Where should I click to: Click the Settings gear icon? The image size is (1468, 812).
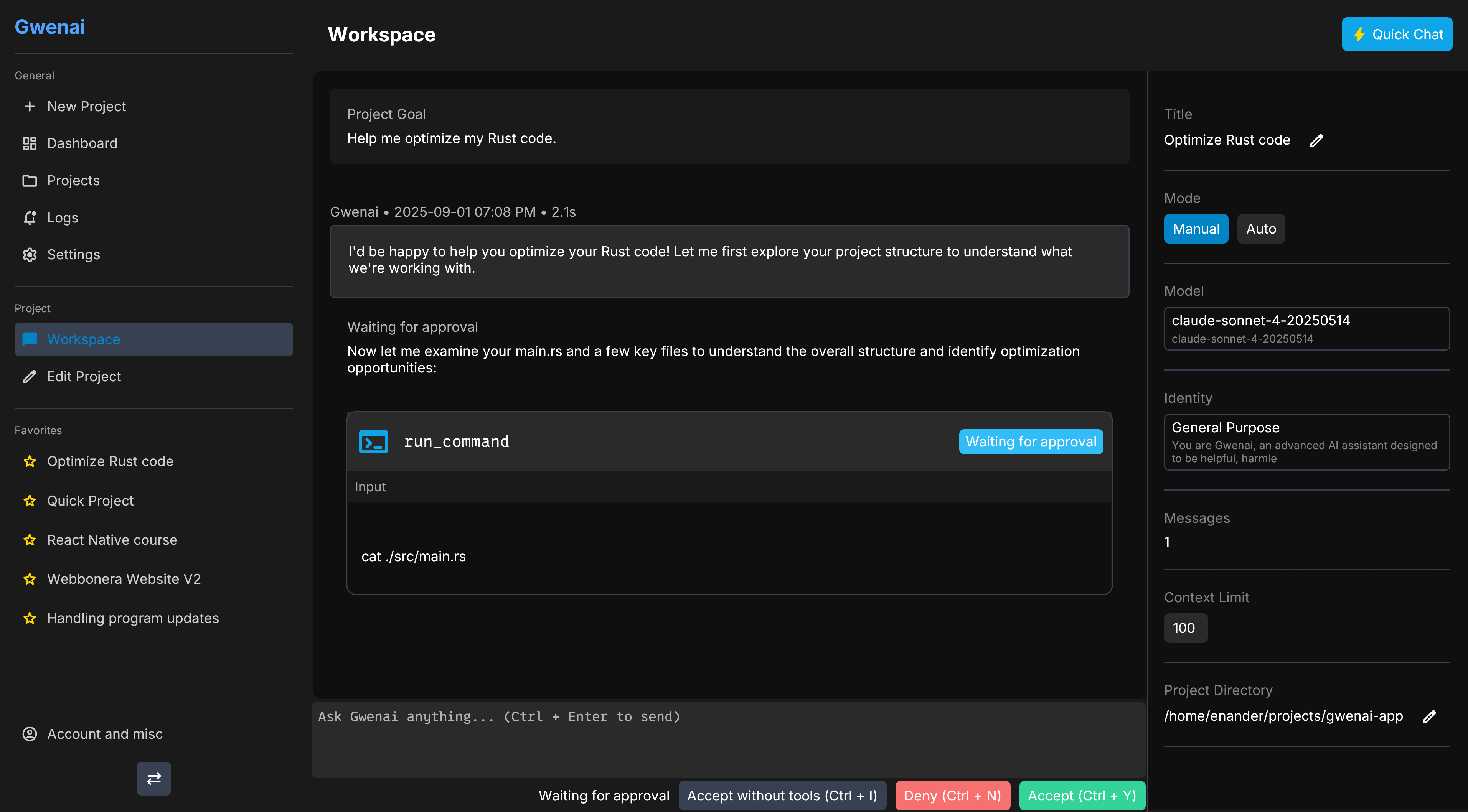[30, 255]
